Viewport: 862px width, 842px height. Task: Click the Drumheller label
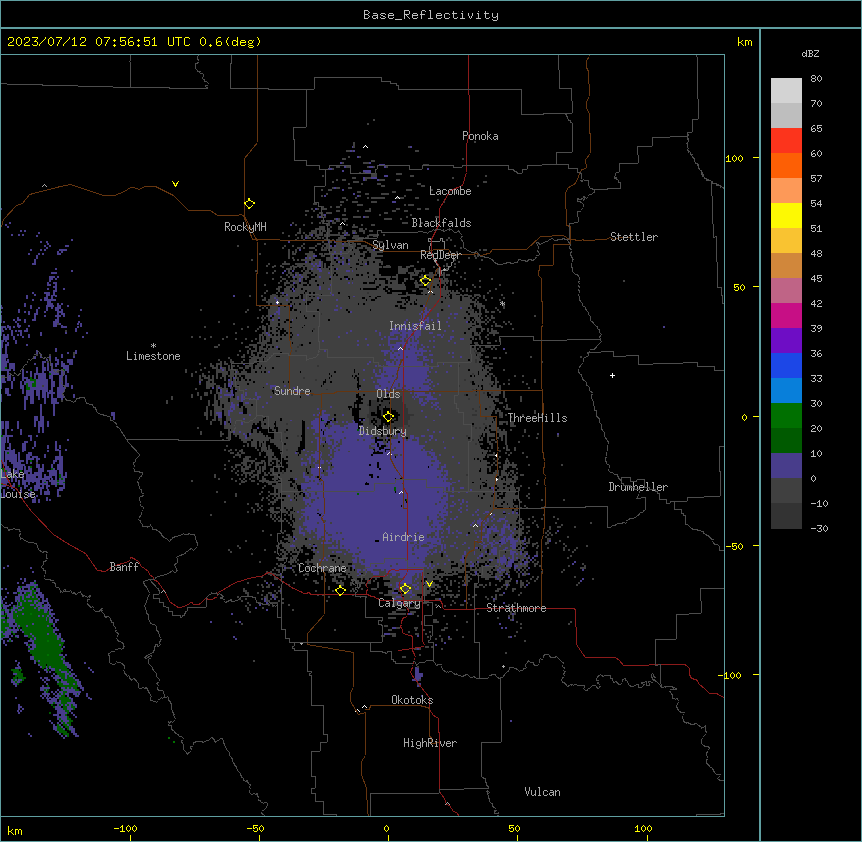[x=638, y=487]
